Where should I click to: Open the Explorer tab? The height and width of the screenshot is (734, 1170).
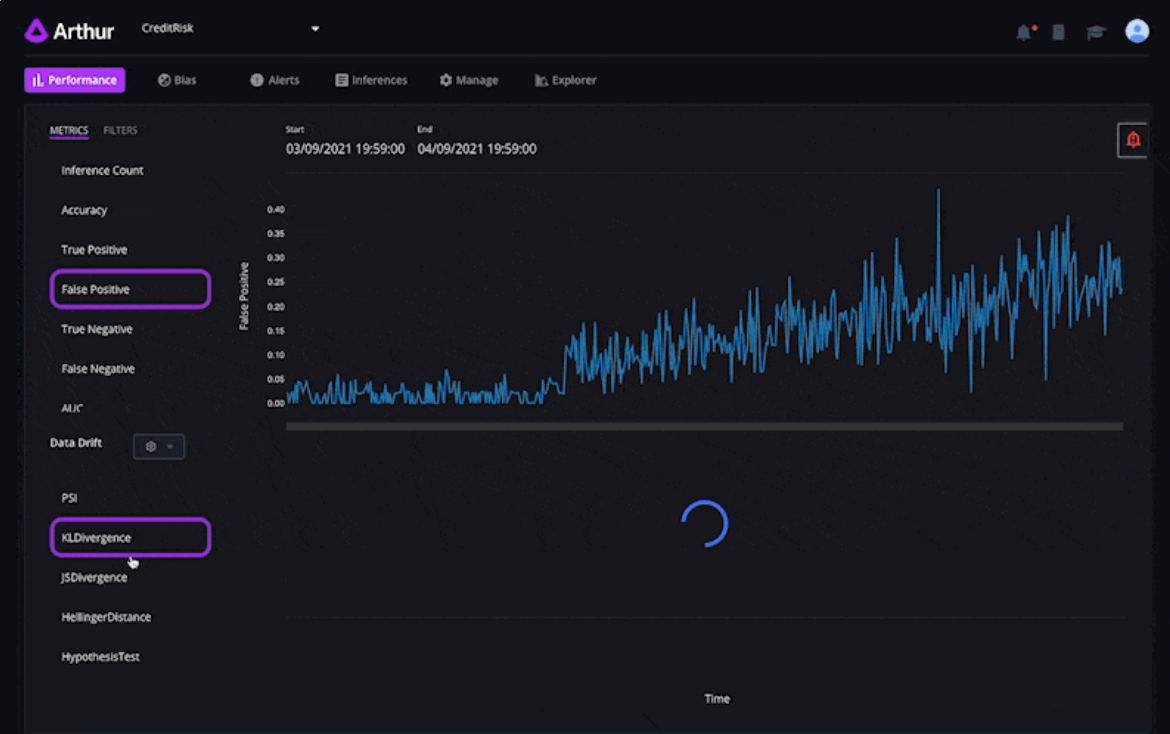click(x=566, y=80)
